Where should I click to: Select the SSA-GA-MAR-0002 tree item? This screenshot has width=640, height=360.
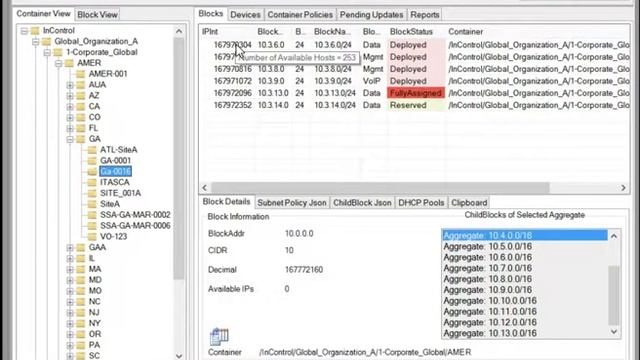tap(135, 215)
